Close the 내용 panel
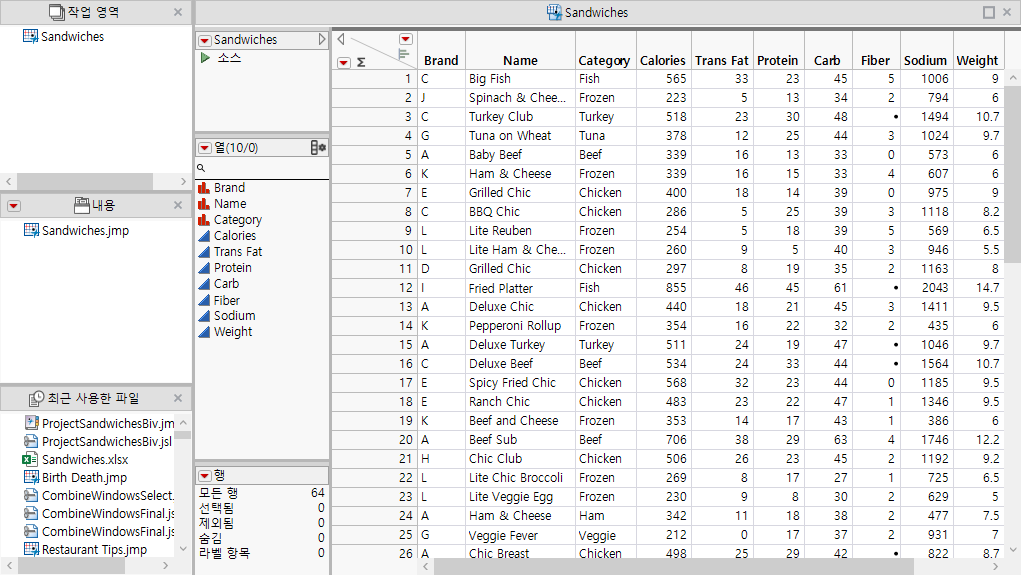The image size is (1021, 575). (x=178, y=205)
